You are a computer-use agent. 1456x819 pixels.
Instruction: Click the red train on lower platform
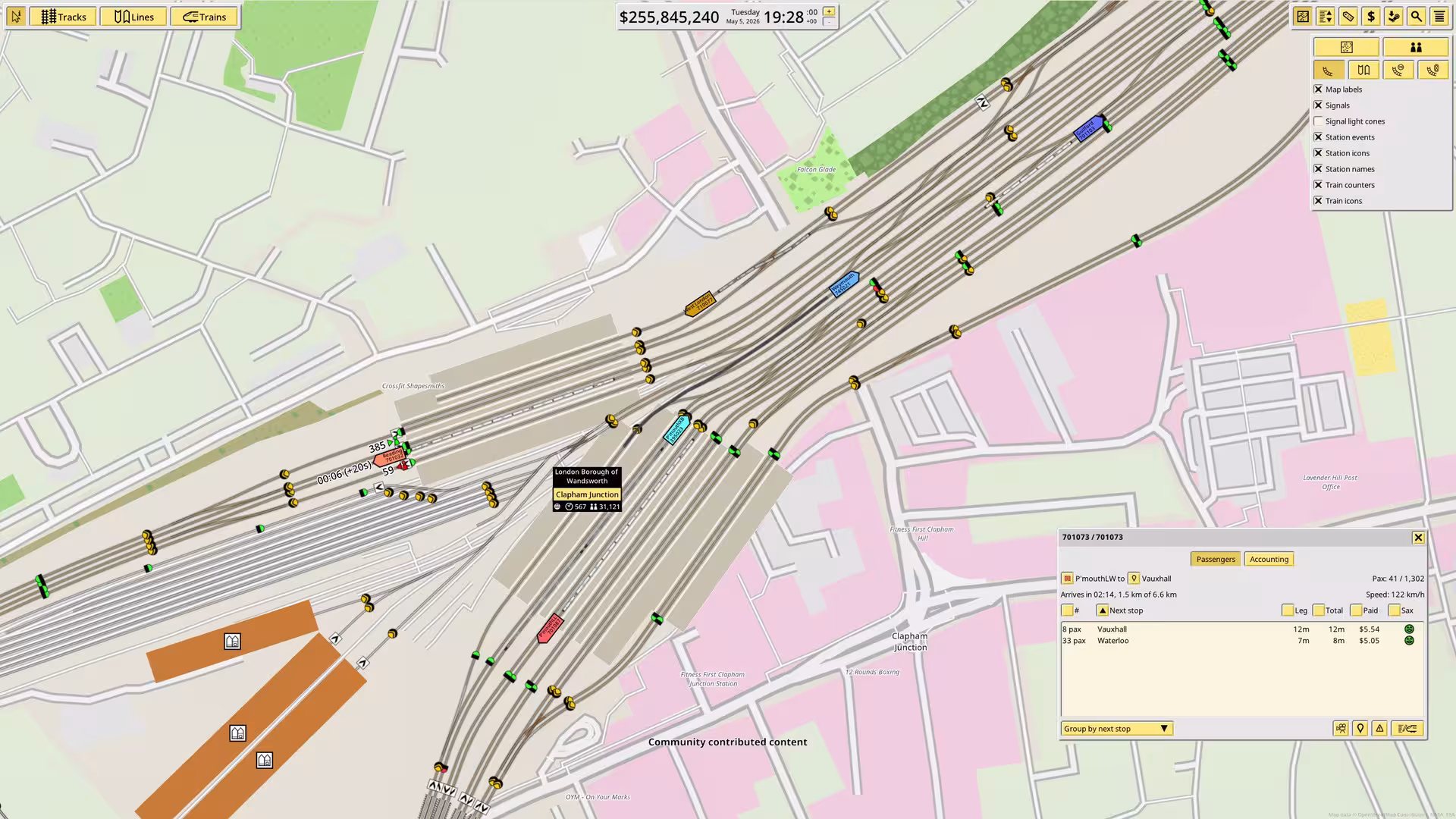click(x=549, y=629)
